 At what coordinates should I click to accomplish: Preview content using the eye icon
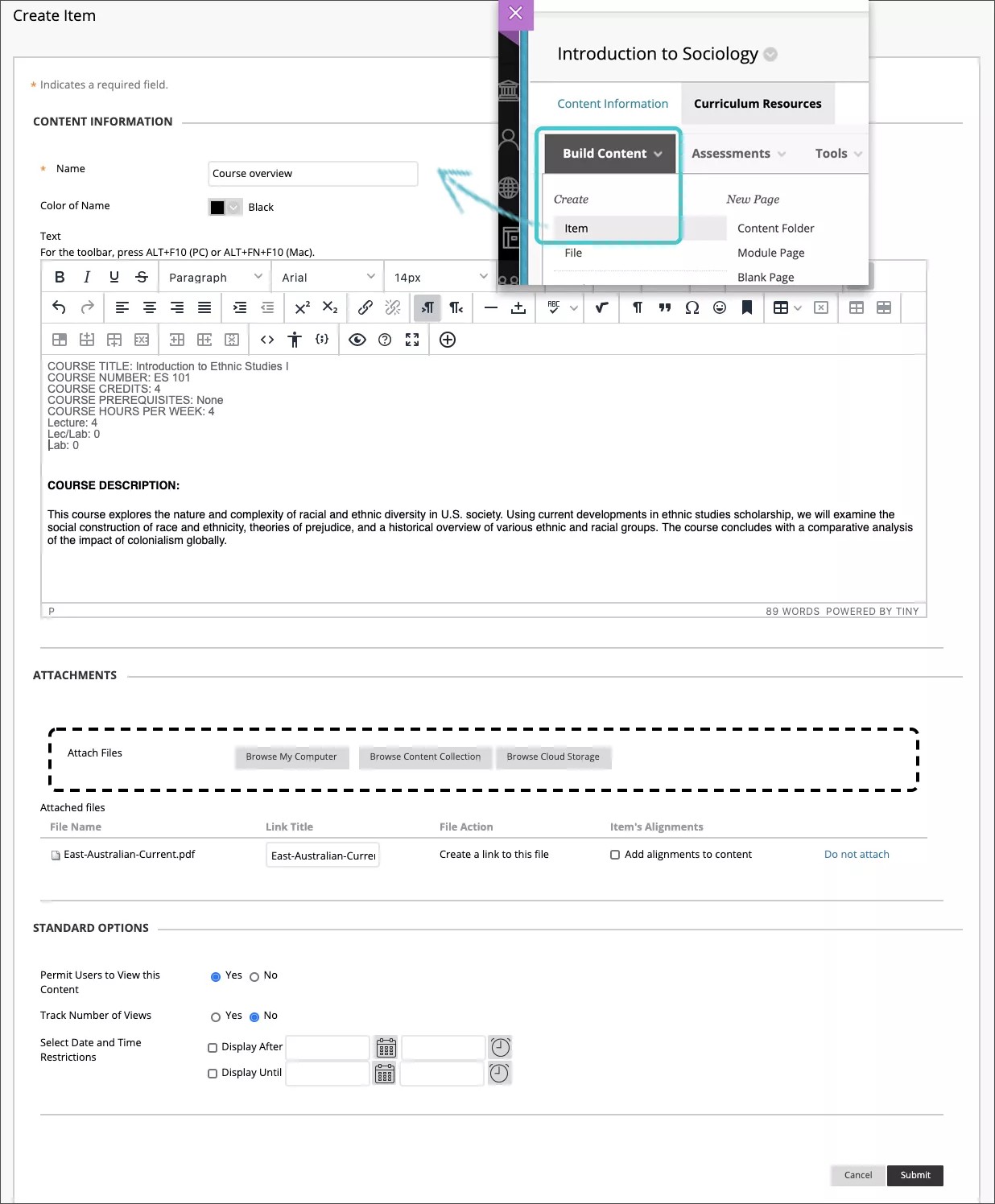(357, 339)
